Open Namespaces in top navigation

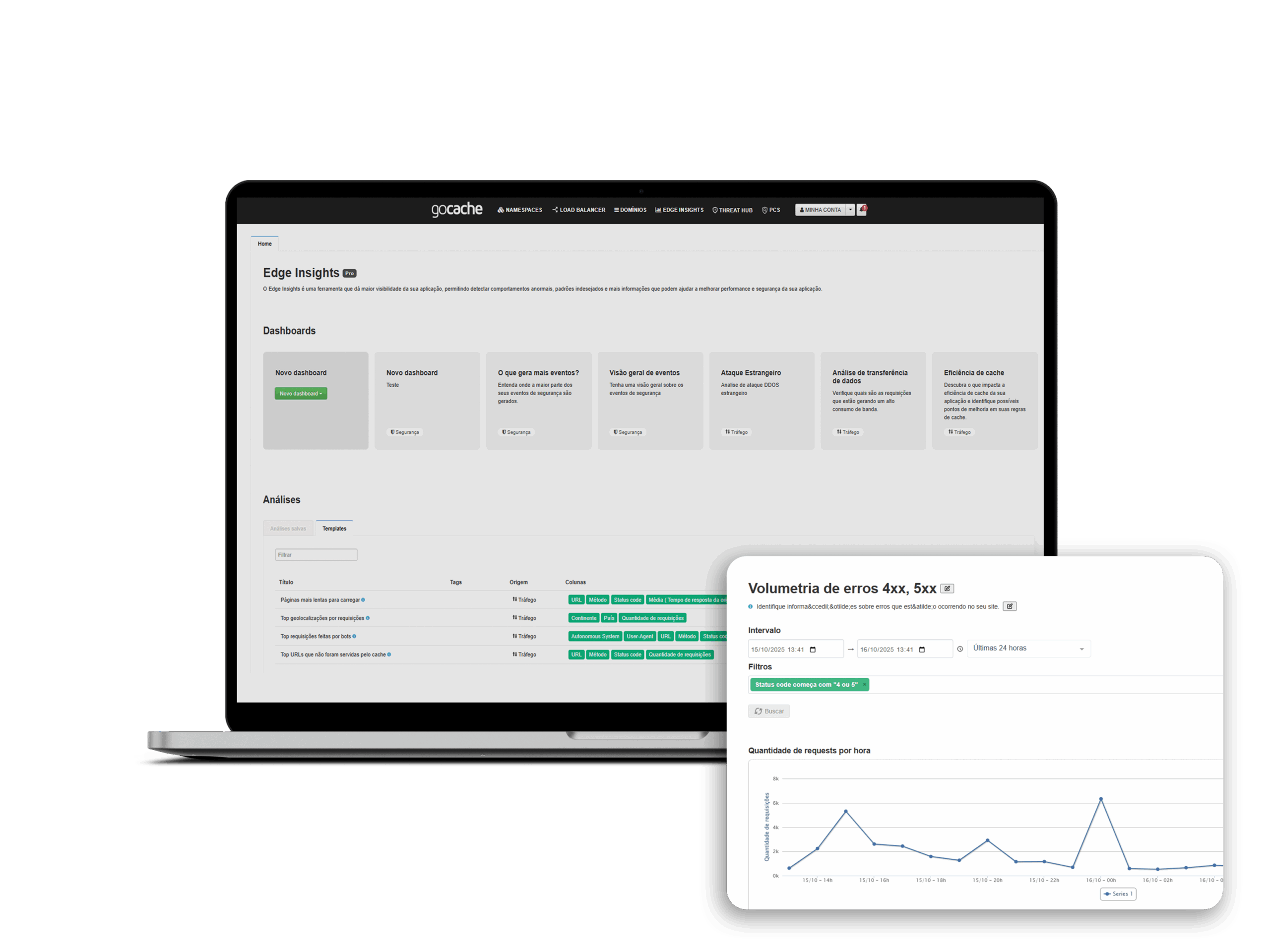[x=519, y=210]
